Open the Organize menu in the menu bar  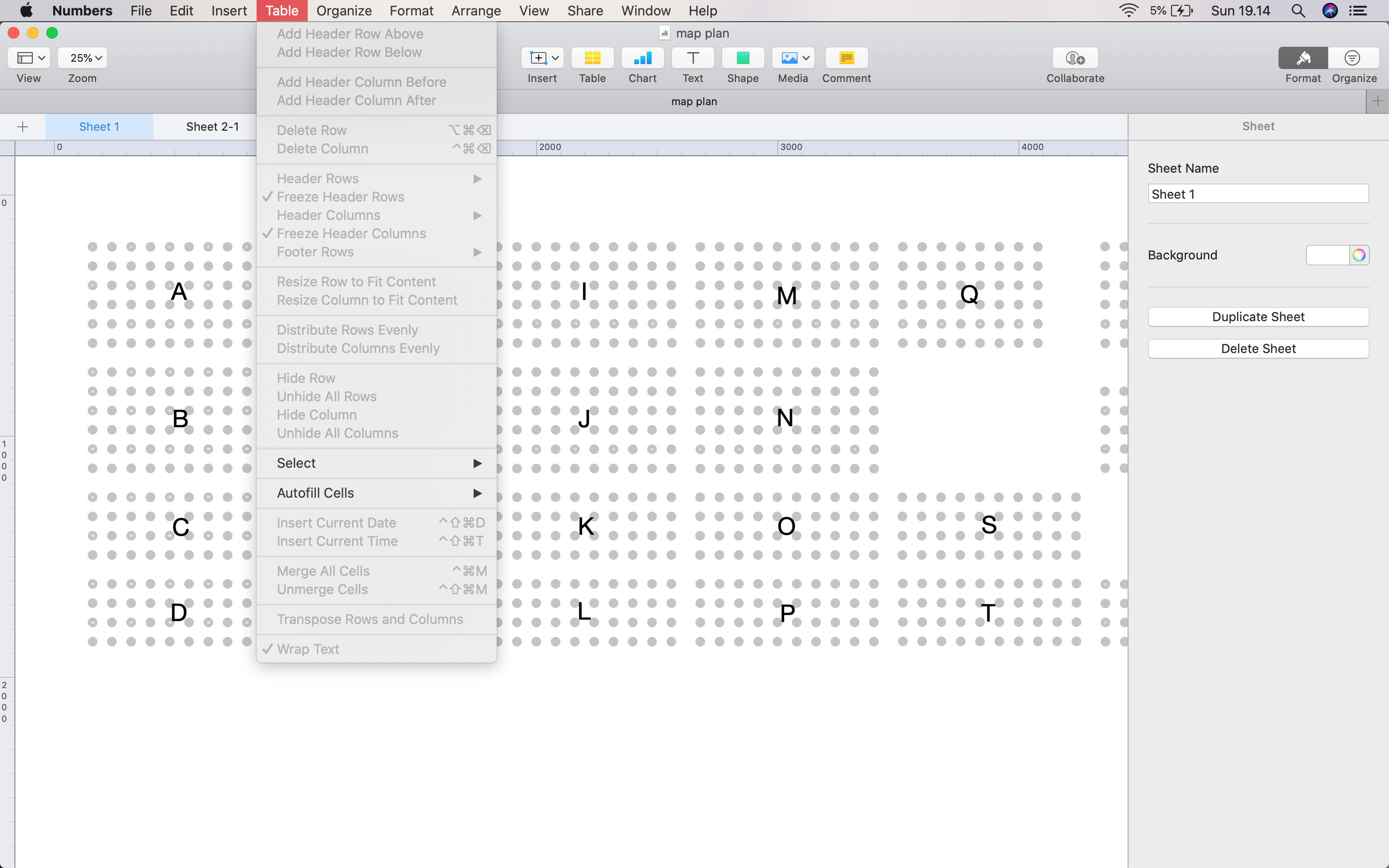point(344,10)
